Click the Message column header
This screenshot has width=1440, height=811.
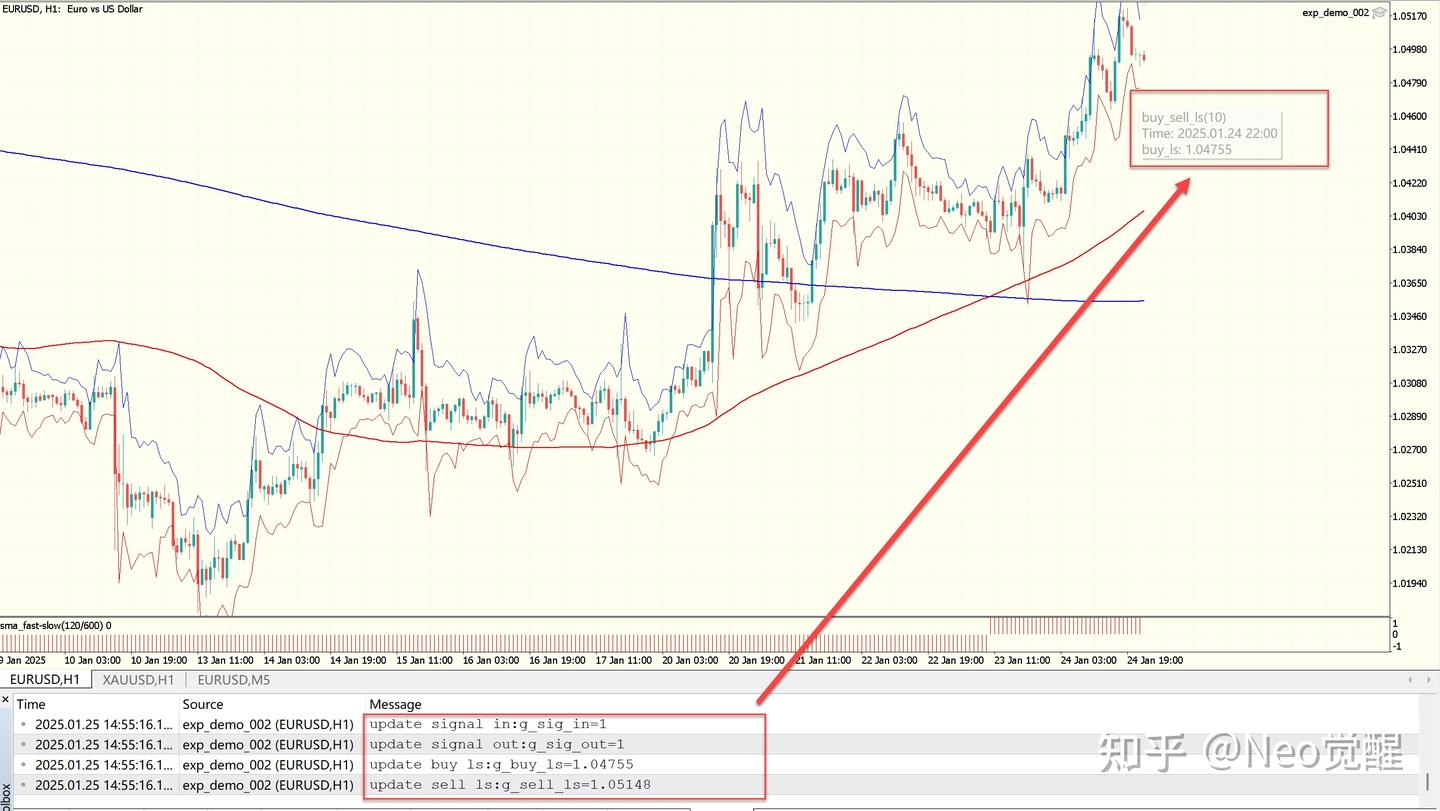(396, 704)
